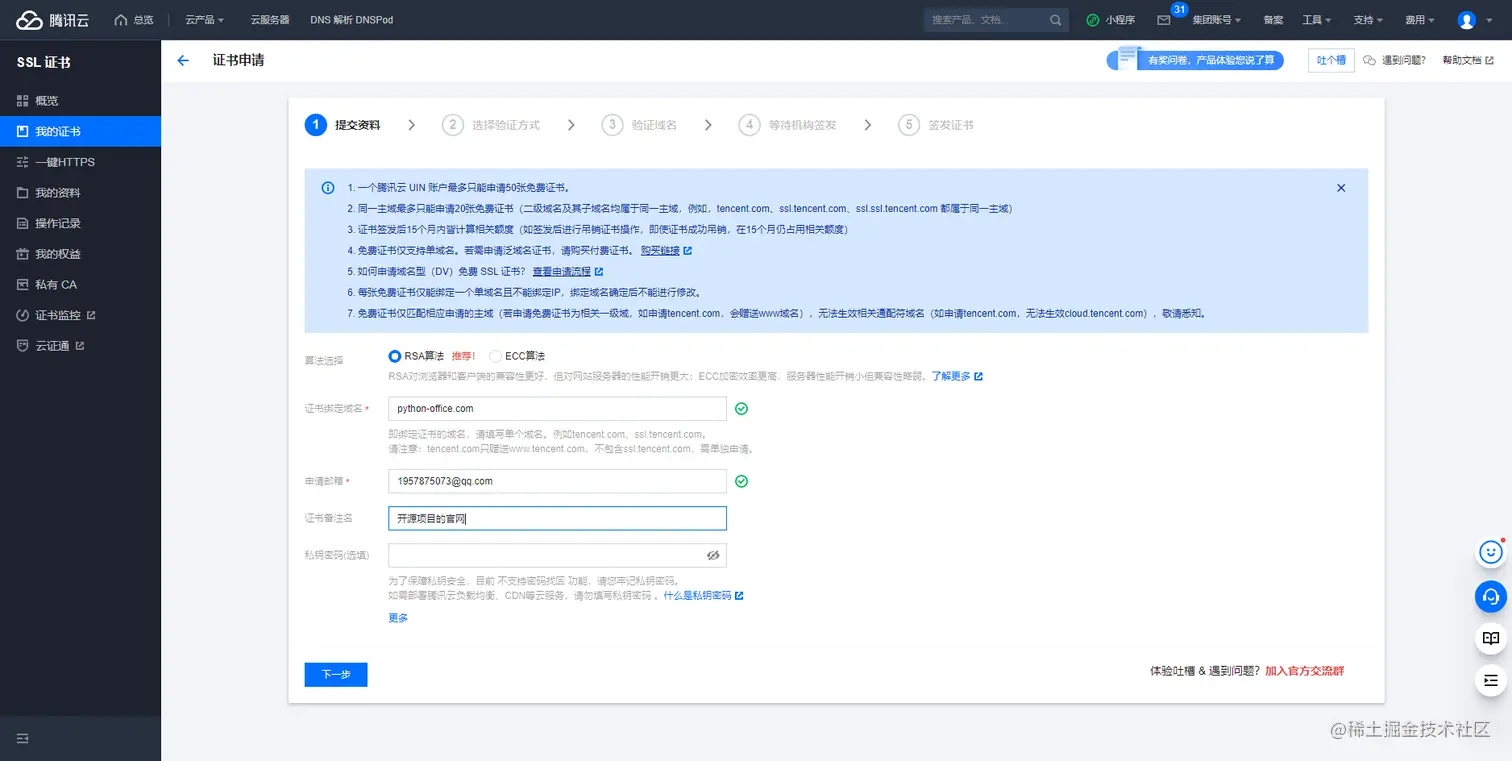The height and width of the screenshot is (761, 1512).
Task: Click the back arrow beside 证书申请
Action: pos(181,60)
